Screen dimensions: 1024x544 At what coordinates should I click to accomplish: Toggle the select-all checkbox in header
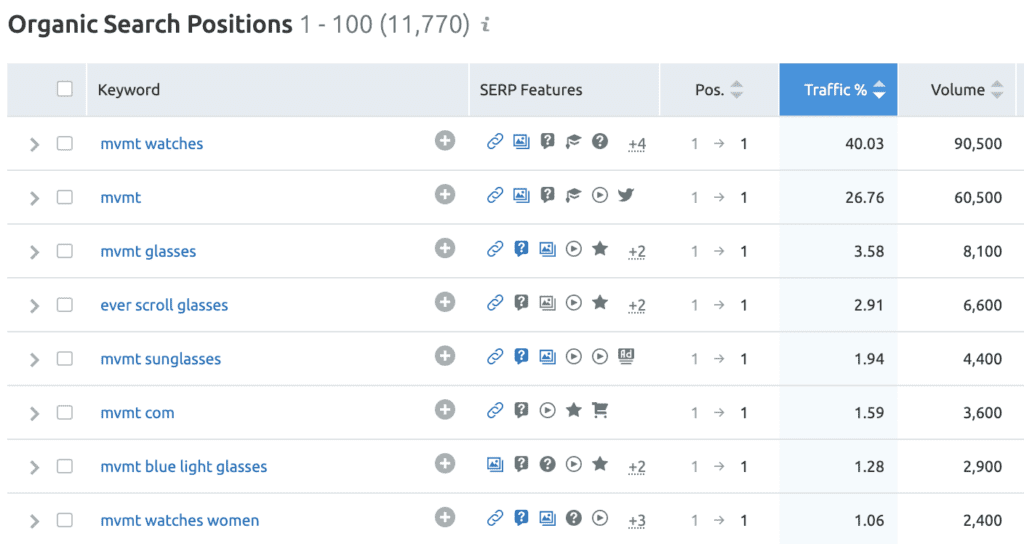pyautogui.click(x=65, y=89)
